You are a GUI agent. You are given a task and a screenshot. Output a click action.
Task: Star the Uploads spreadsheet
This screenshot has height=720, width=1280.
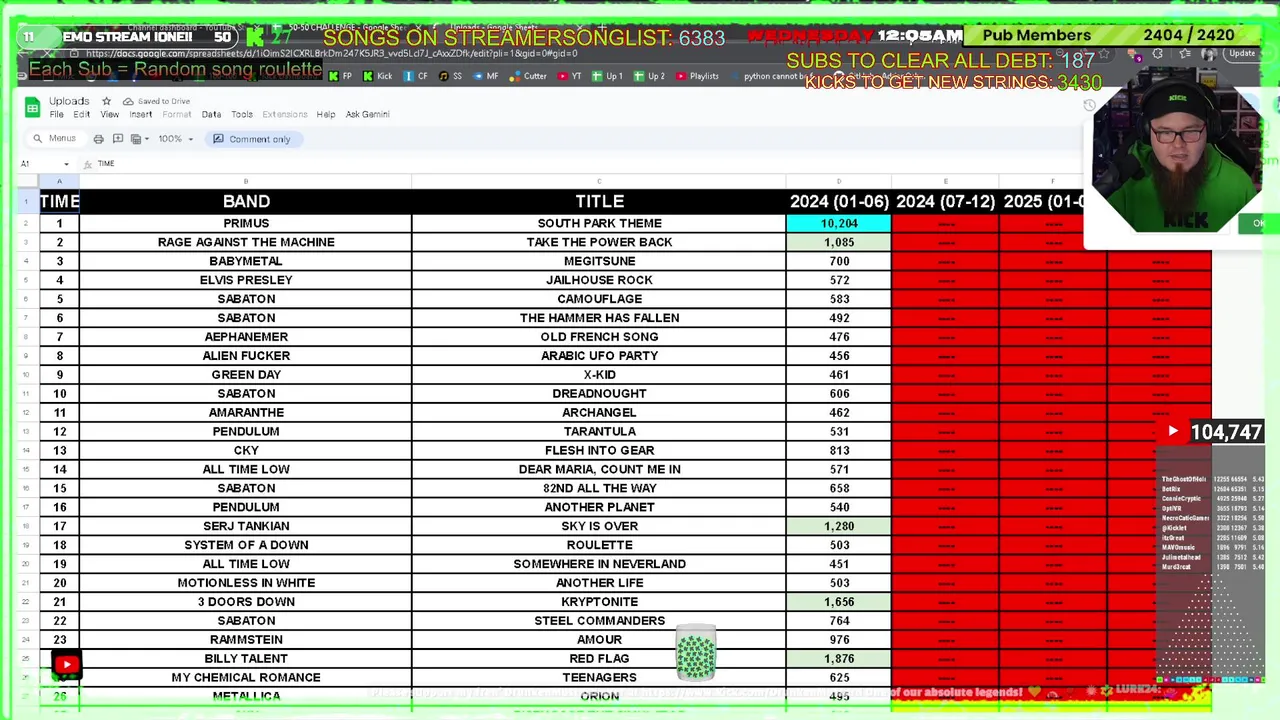click(x=106, y=101)
